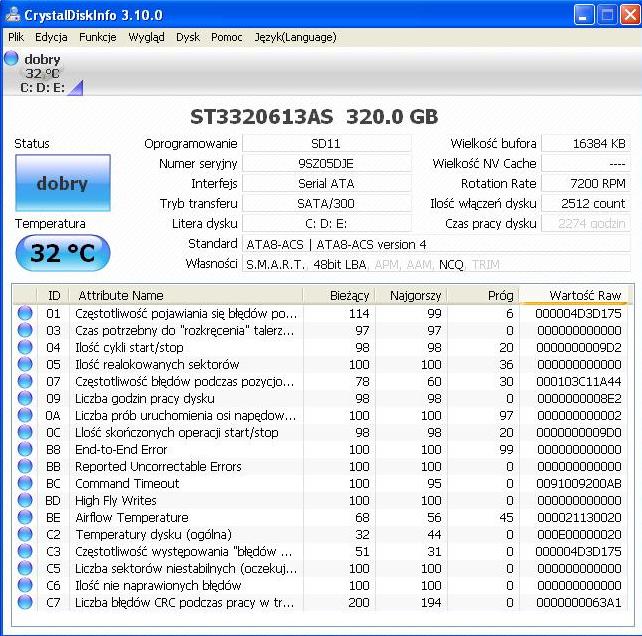Viewport: 642px width, 636px height.
Task: Click the blue health orb next to dobry in disk list
Action: click(11, 58)
